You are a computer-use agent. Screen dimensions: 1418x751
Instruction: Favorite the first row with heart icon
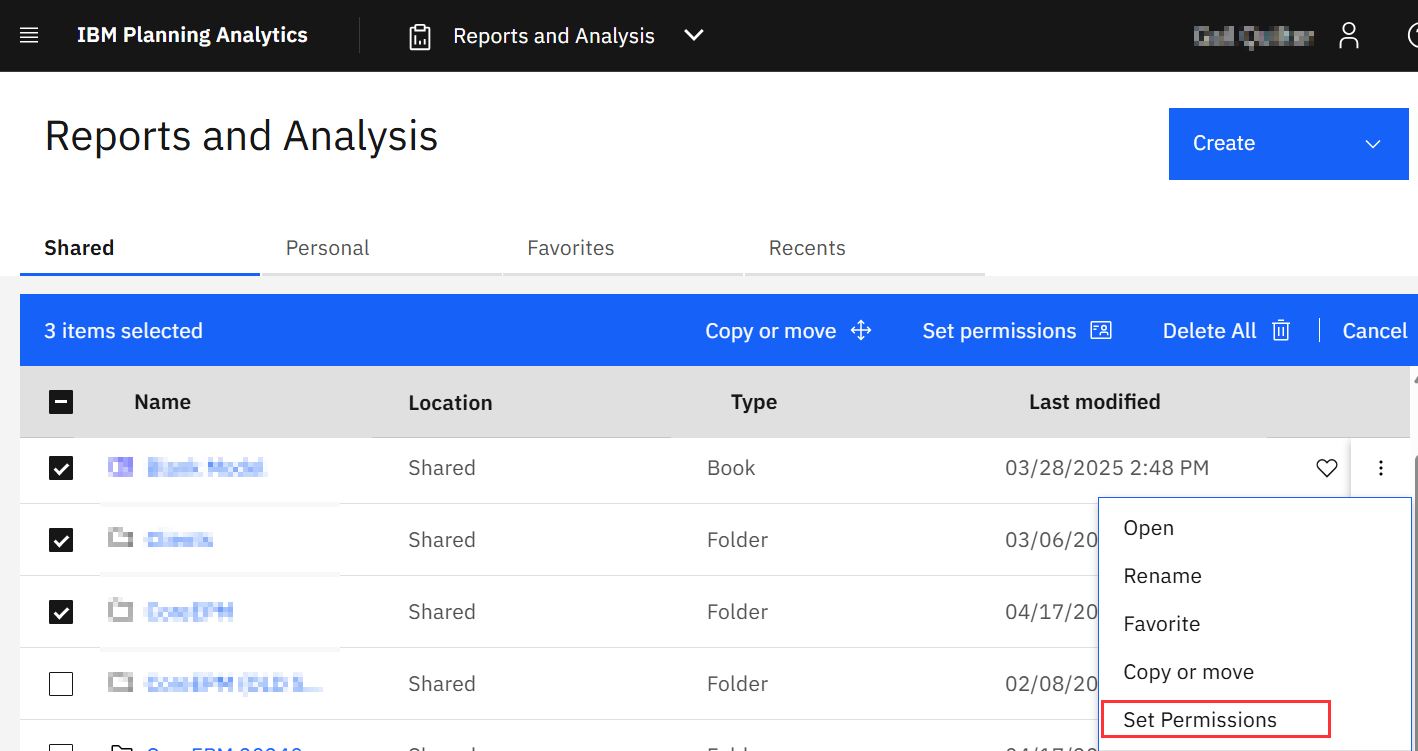[x=1326, y=468]
